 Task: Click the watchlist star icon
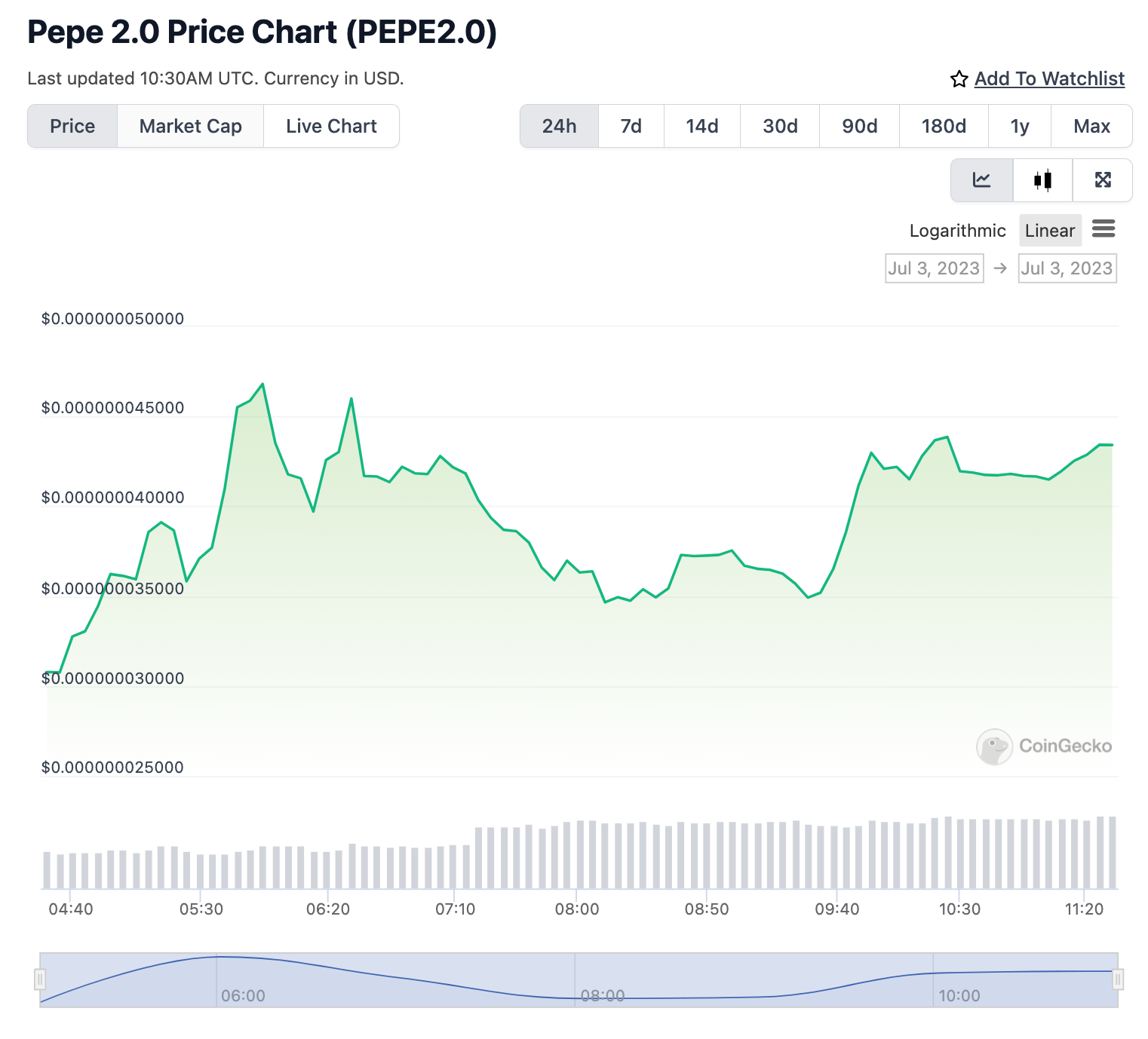pos(959,79)
